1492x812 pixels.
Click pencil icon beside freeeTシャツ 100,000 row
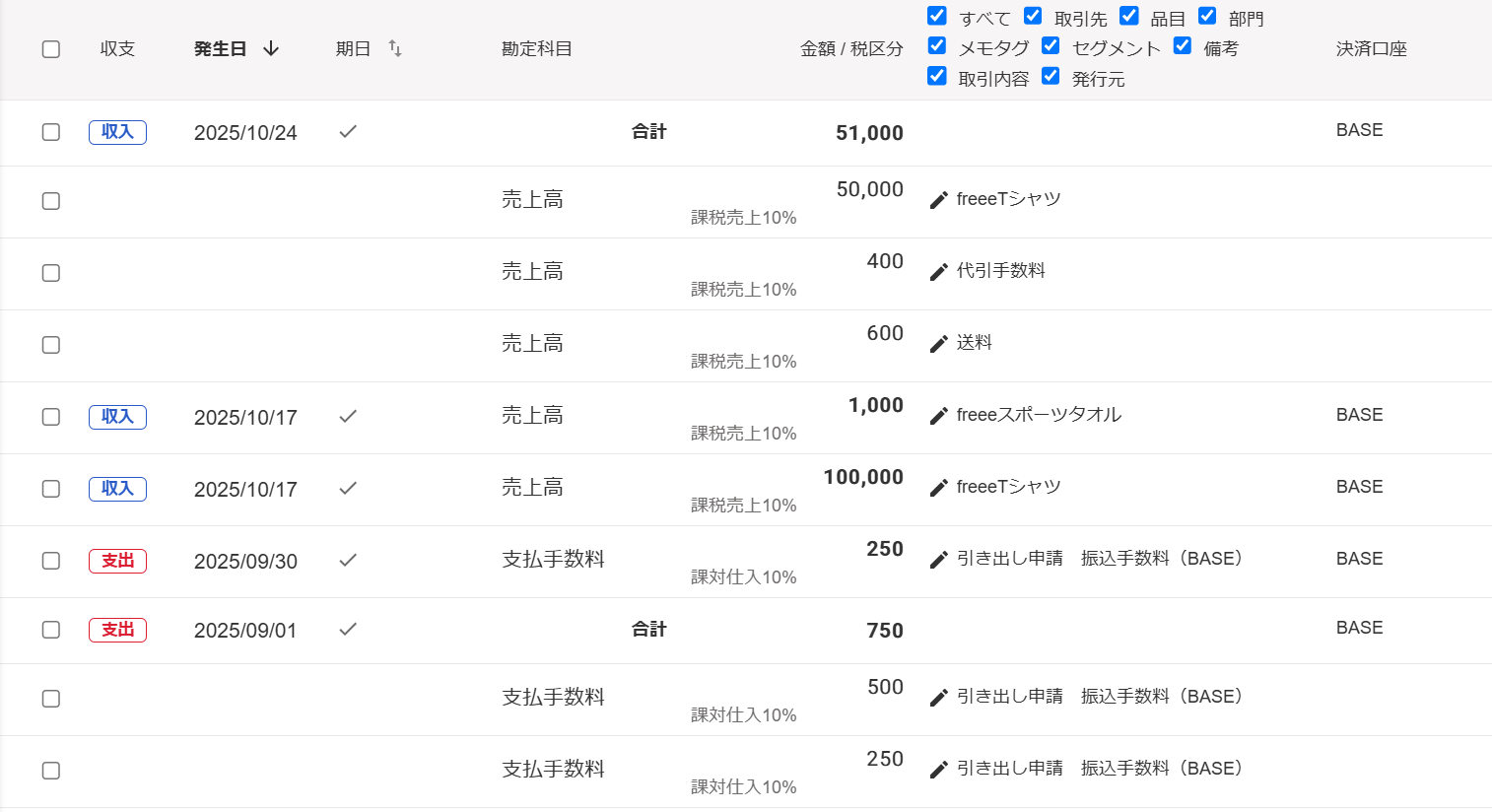point(938,488)
